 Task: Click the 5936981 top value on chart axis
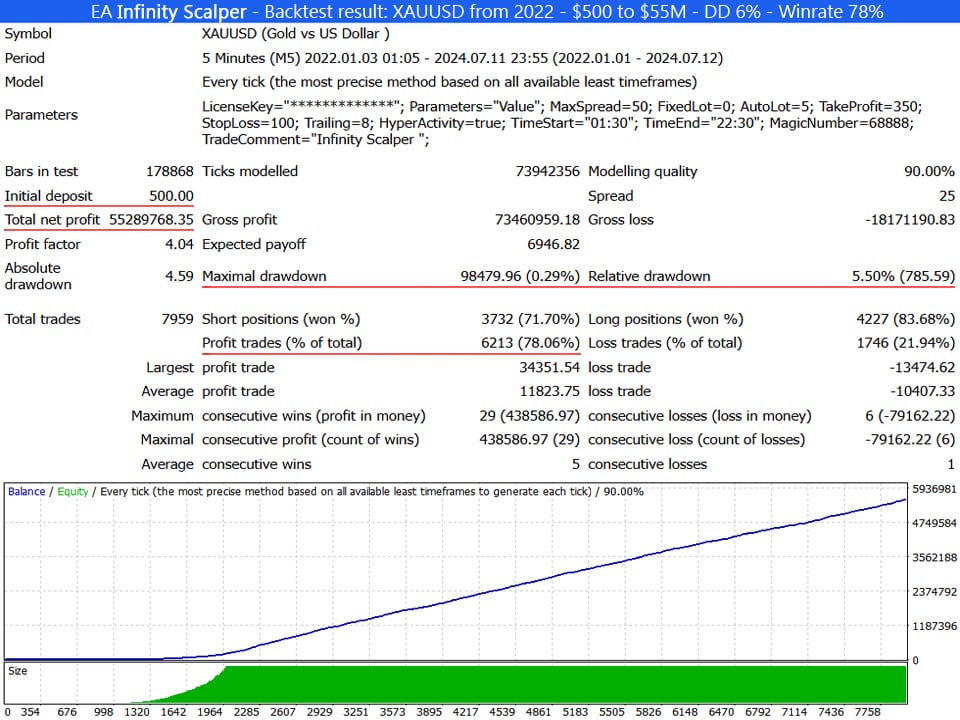[934, 490]
